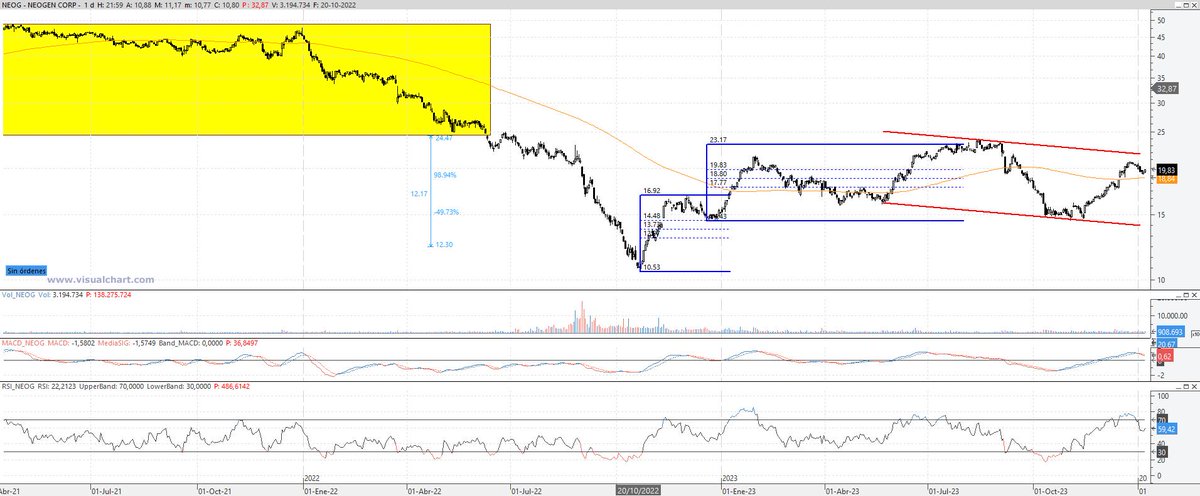Image resolution: width=1200 pixels, height=496 pixels.
Task: Click the 98.94% measurement label
Action: [x=446, y=174]
